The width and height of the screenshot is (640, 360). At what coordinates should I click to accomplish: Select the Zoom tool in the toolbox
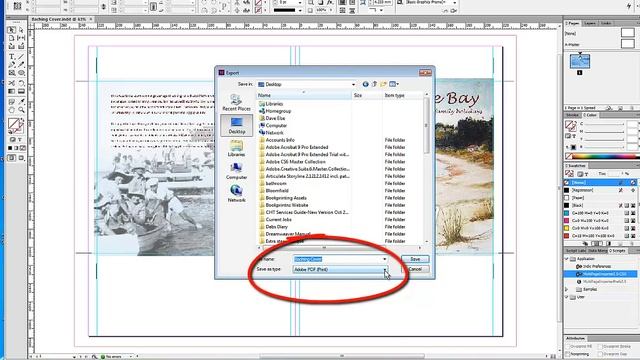coord(21,110)
